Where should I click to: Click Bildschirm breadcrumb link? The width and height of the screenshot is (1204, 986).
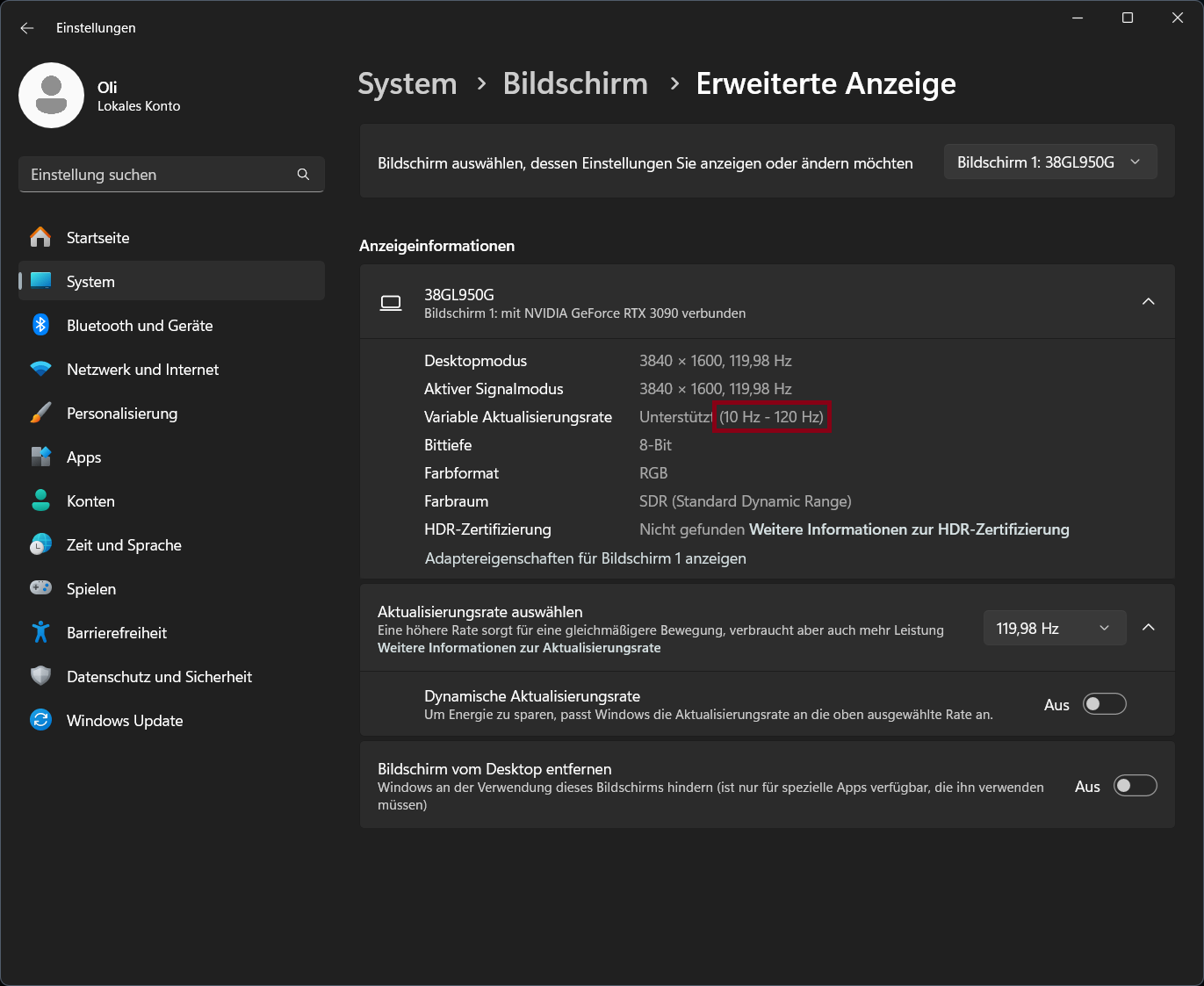click(x=575, y=83)
